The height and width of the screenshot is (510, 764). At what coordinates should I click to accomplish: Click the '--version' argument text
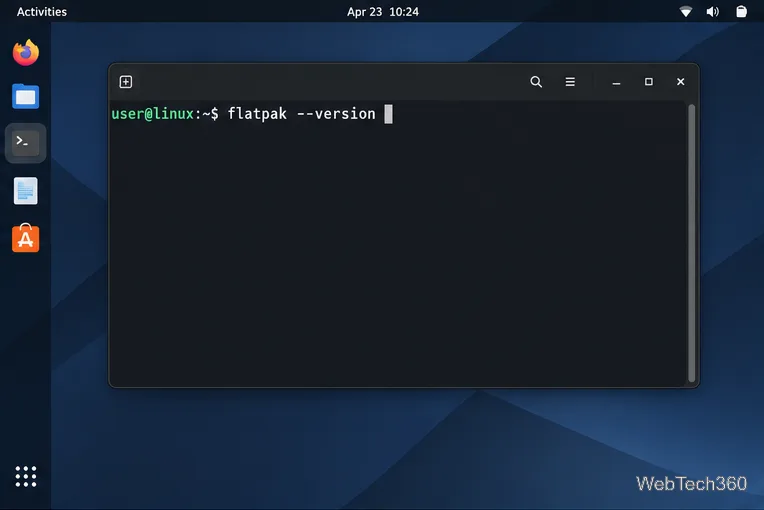tap(336, 114)
